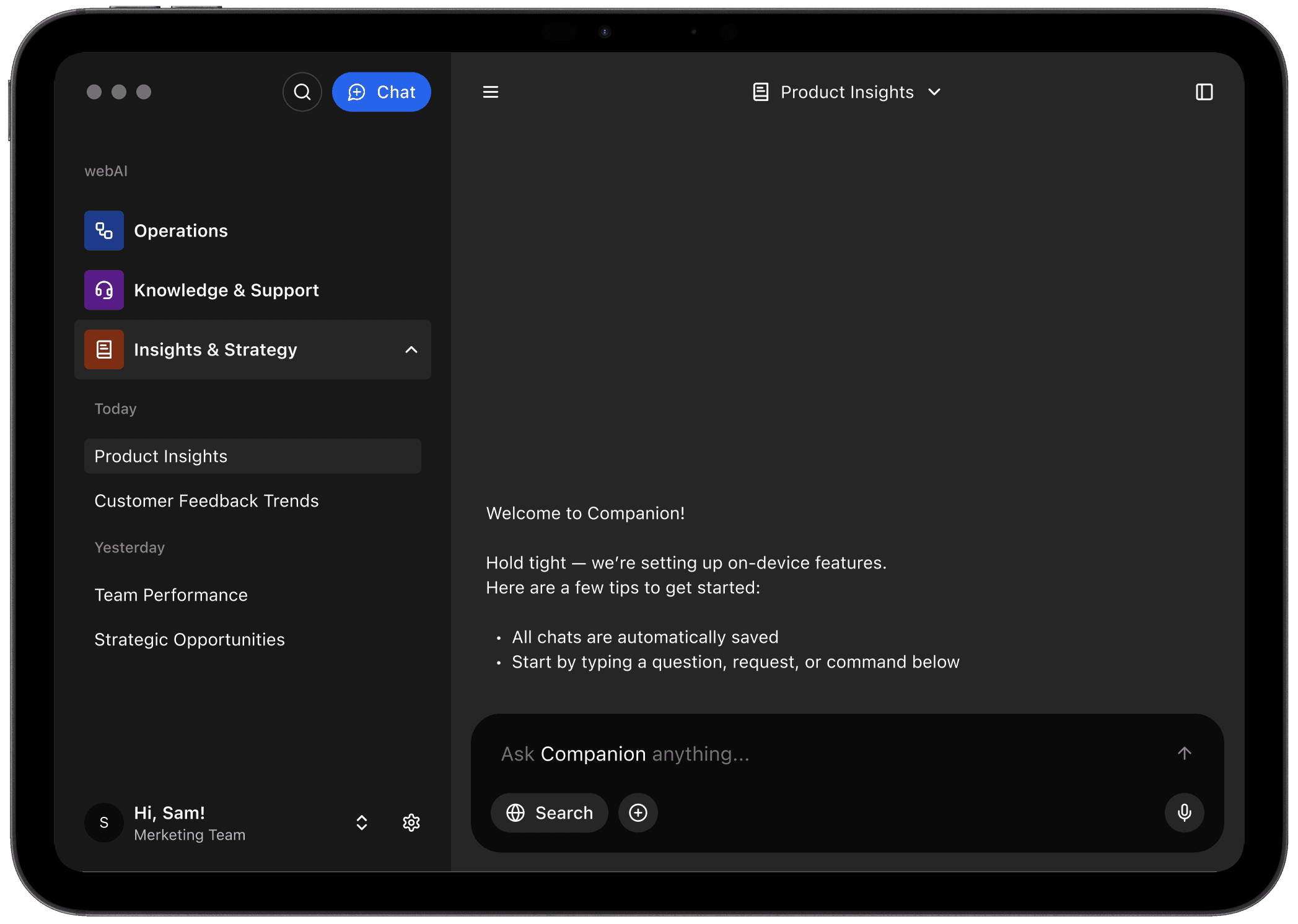Open the Knowledge & Support section icon

pyautogui.click(x=103, y=290)
